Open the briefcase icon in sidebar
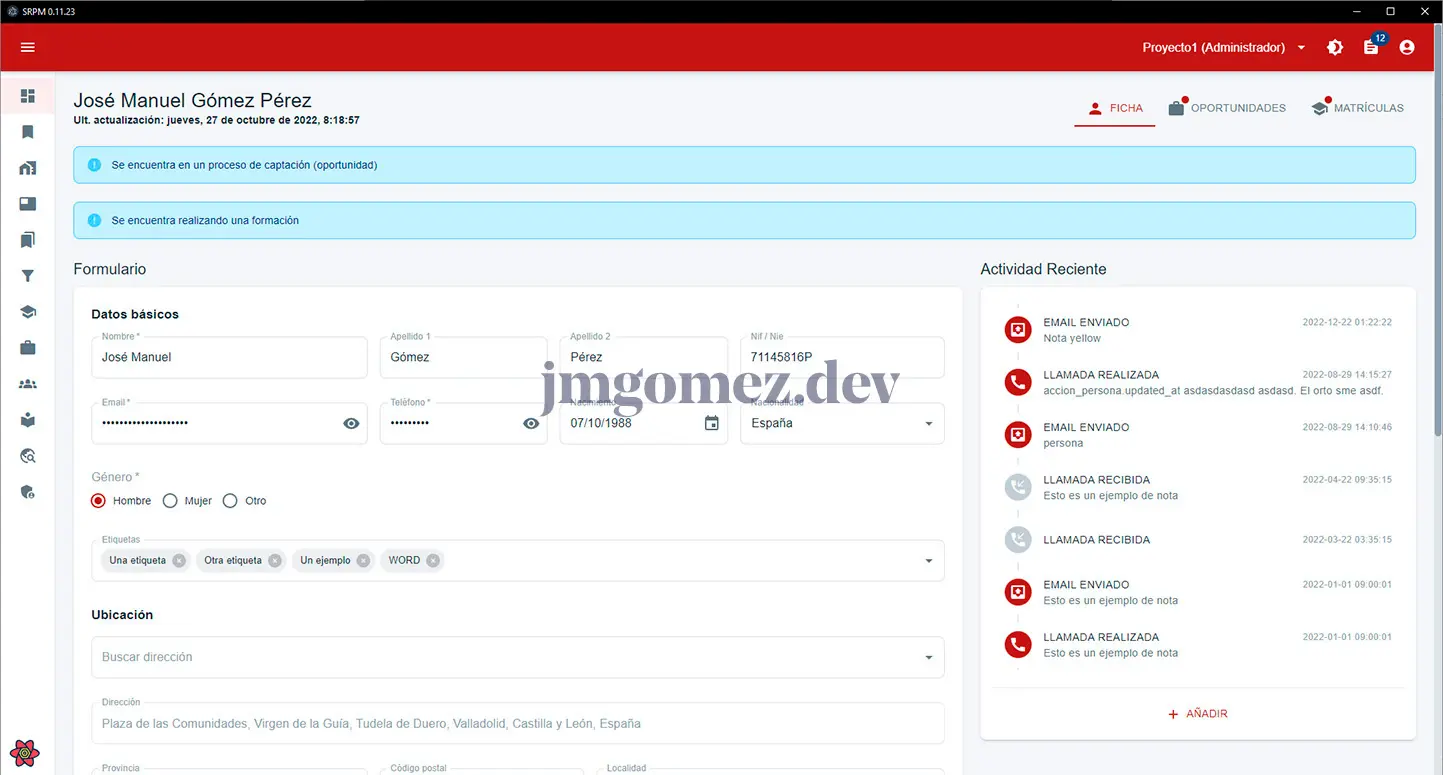 pyautogui.click(x=28, y=348)
